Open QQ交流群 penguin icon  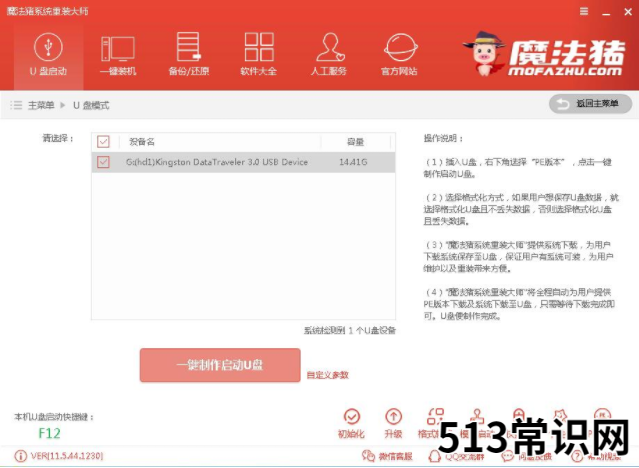(435, 456)
